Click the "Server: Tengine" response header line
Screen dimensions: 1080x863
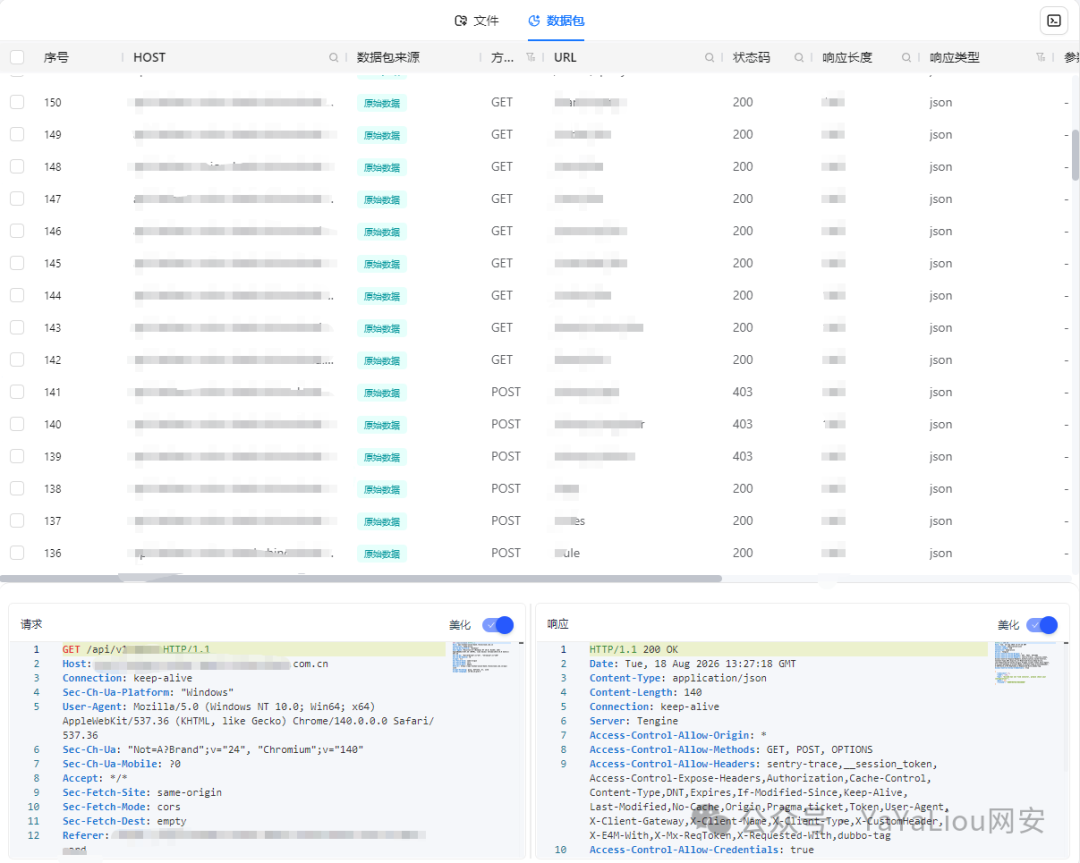point(634,721)
